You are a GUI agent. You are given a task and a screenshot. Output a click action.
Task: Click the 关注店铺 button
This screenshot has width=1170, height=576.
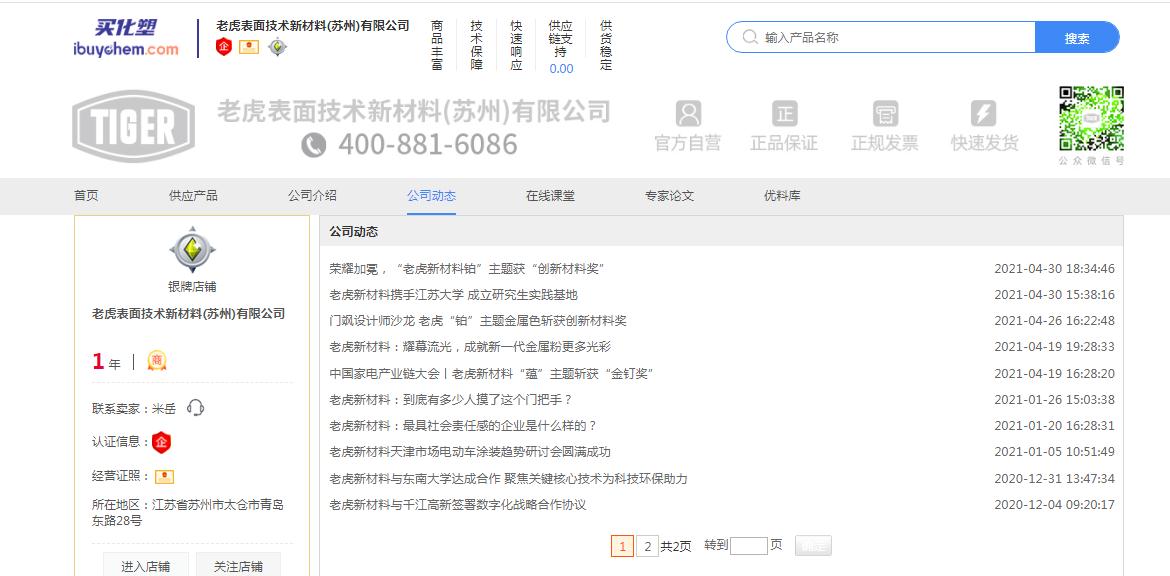click(238, 566)
